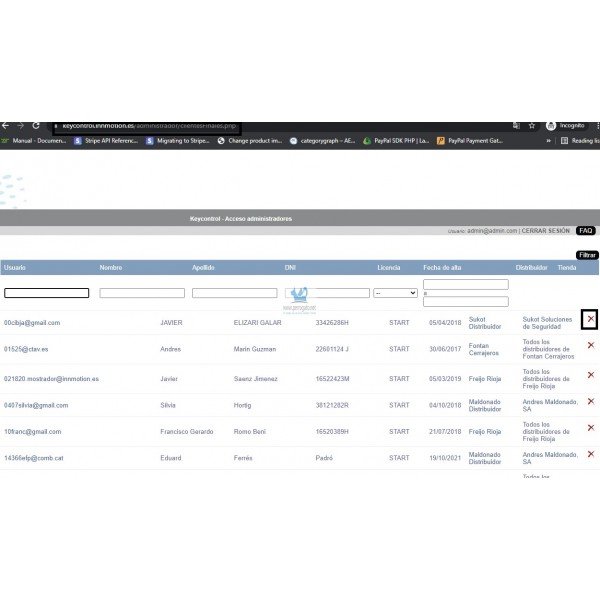600x600 pixels.
Task: Click the browser address bar
Action: (150, 126)
